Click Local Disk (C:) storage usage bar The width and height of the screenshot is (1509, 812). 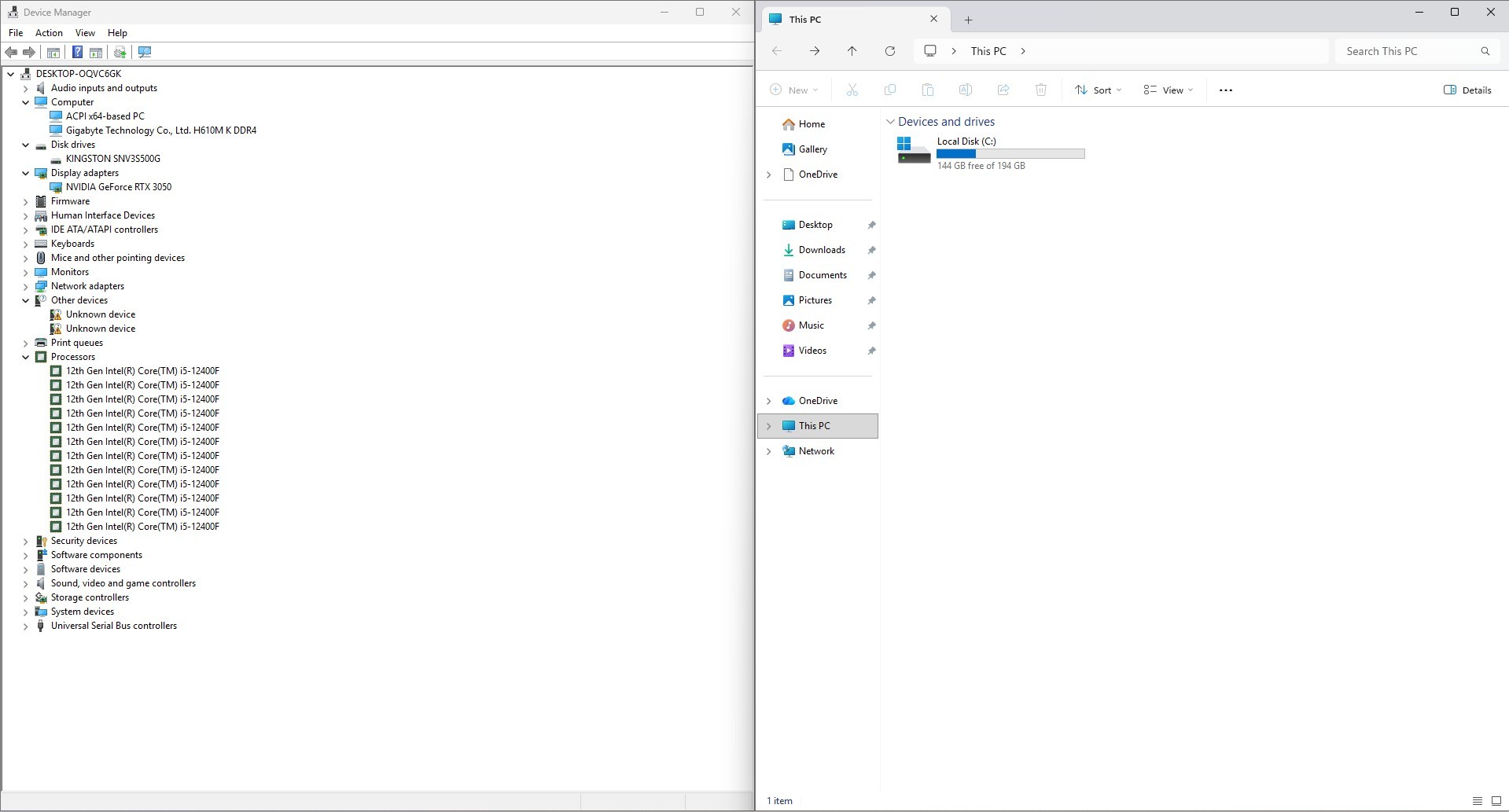(x=1010, y=154)
